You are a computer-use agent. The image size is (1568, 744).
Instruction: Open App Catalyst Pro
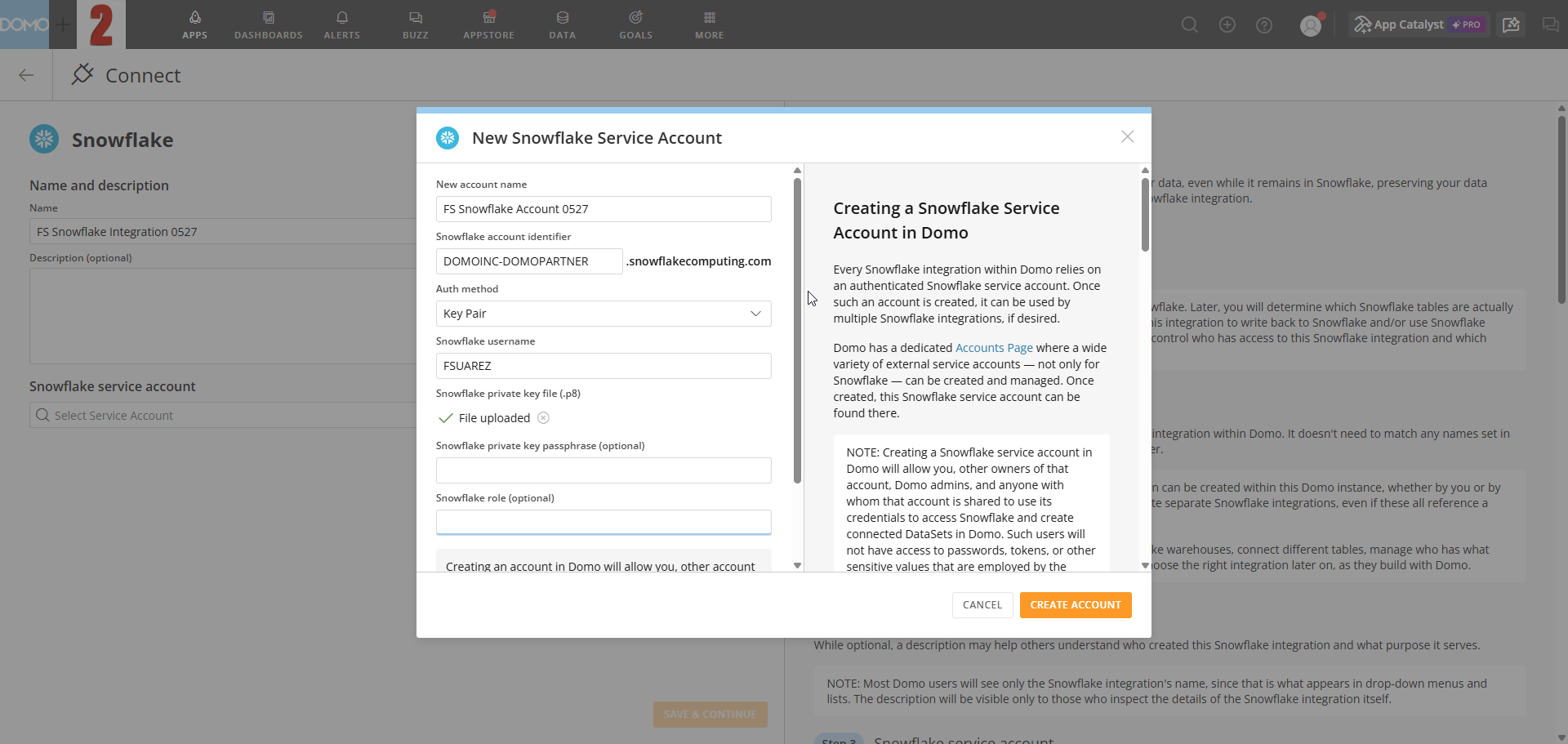[x=1419, y=25]
